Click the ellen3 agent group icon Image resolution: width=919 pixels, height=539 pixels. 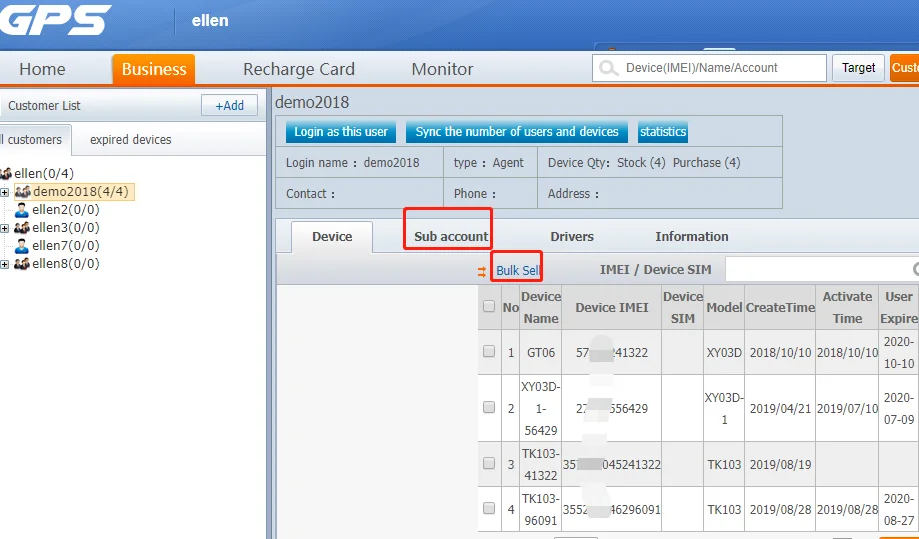[22, 228]
